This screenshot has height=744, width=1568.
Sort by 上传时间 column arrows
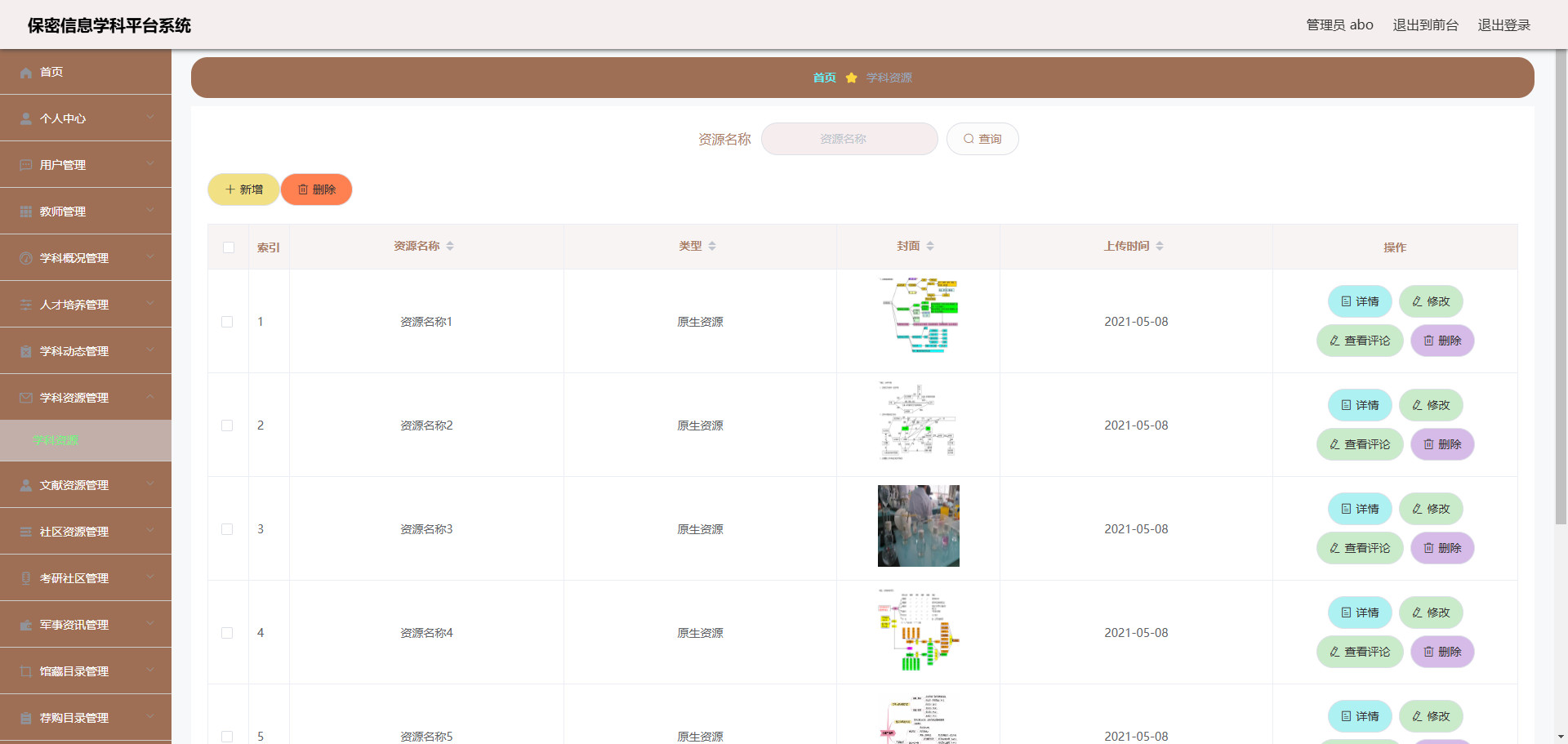click(x=1160, y=246)
